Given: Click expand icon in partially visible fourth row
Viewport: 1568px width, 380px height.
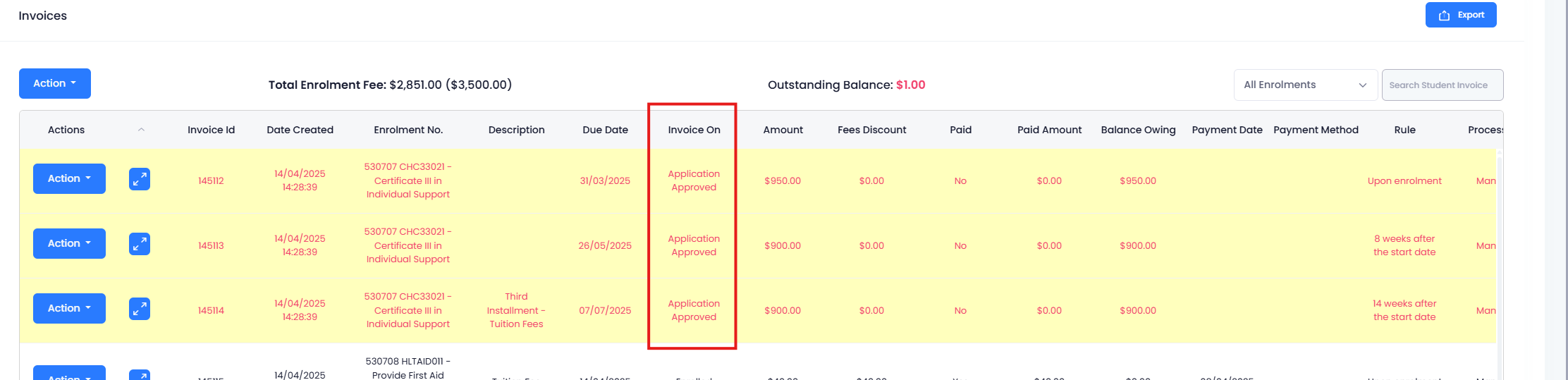Looking at the screenshot, I should [140, 374].
